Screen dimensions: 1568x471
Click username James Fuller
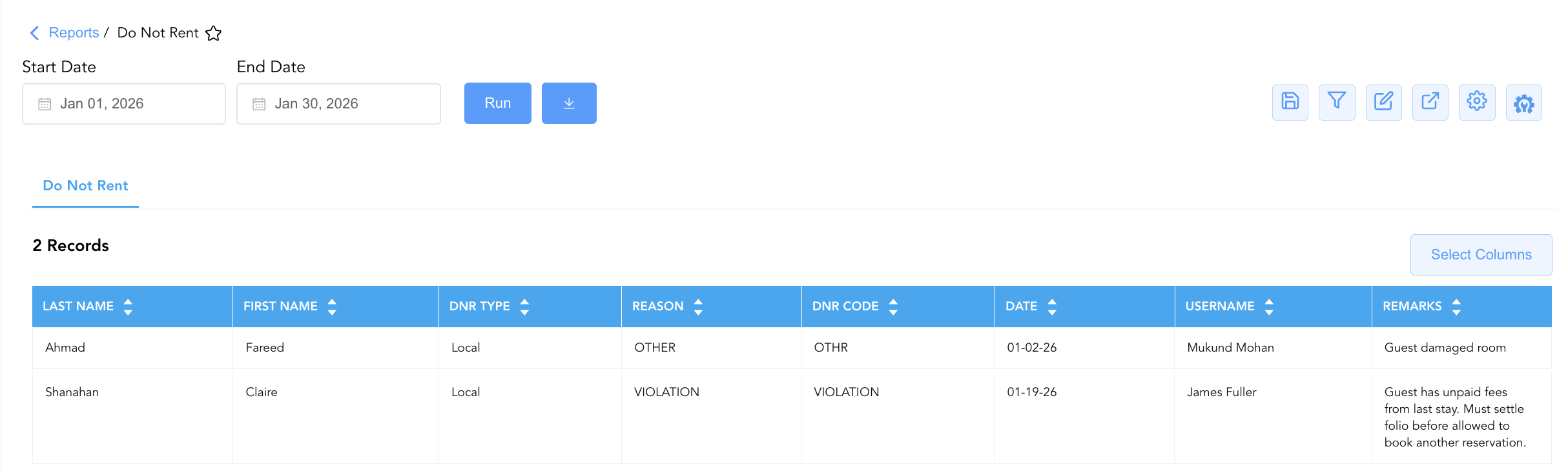point(1222,392)
